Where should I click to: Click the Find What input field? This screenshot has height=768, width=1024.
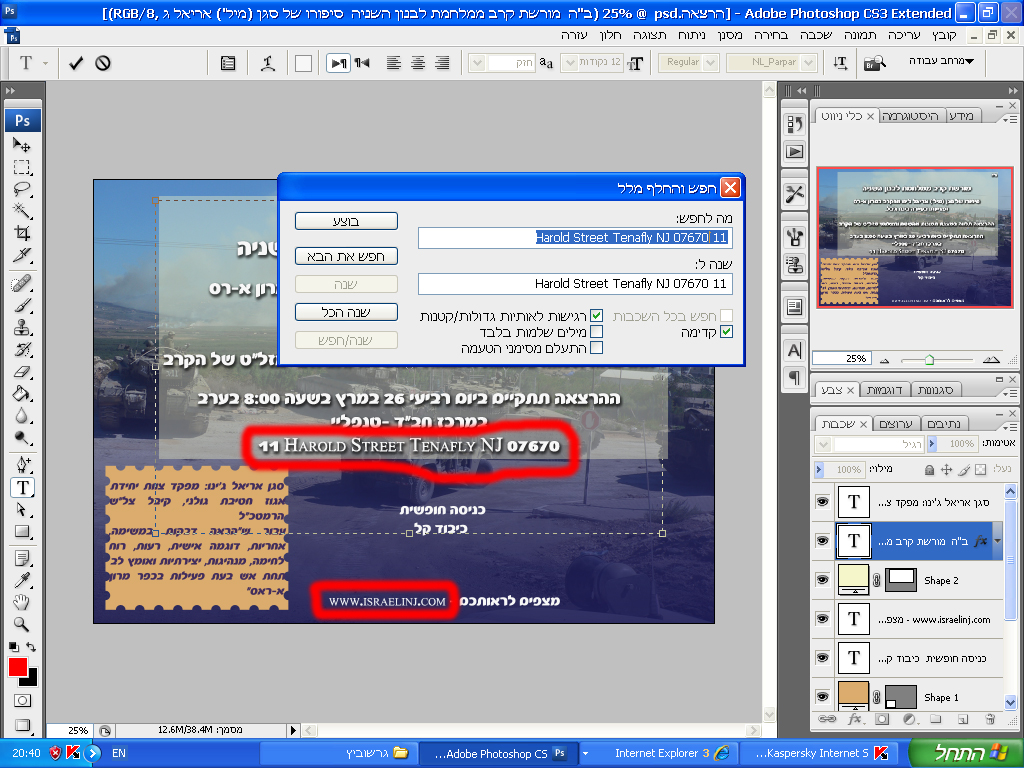(575, 238)
